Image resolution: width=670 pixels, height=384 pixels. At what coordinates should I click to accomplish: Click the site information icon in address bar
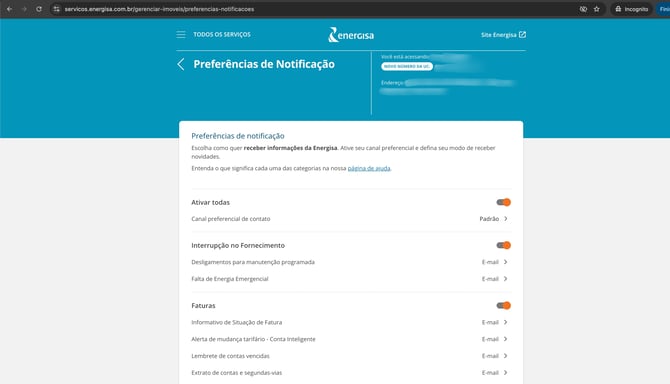point(56,9)
